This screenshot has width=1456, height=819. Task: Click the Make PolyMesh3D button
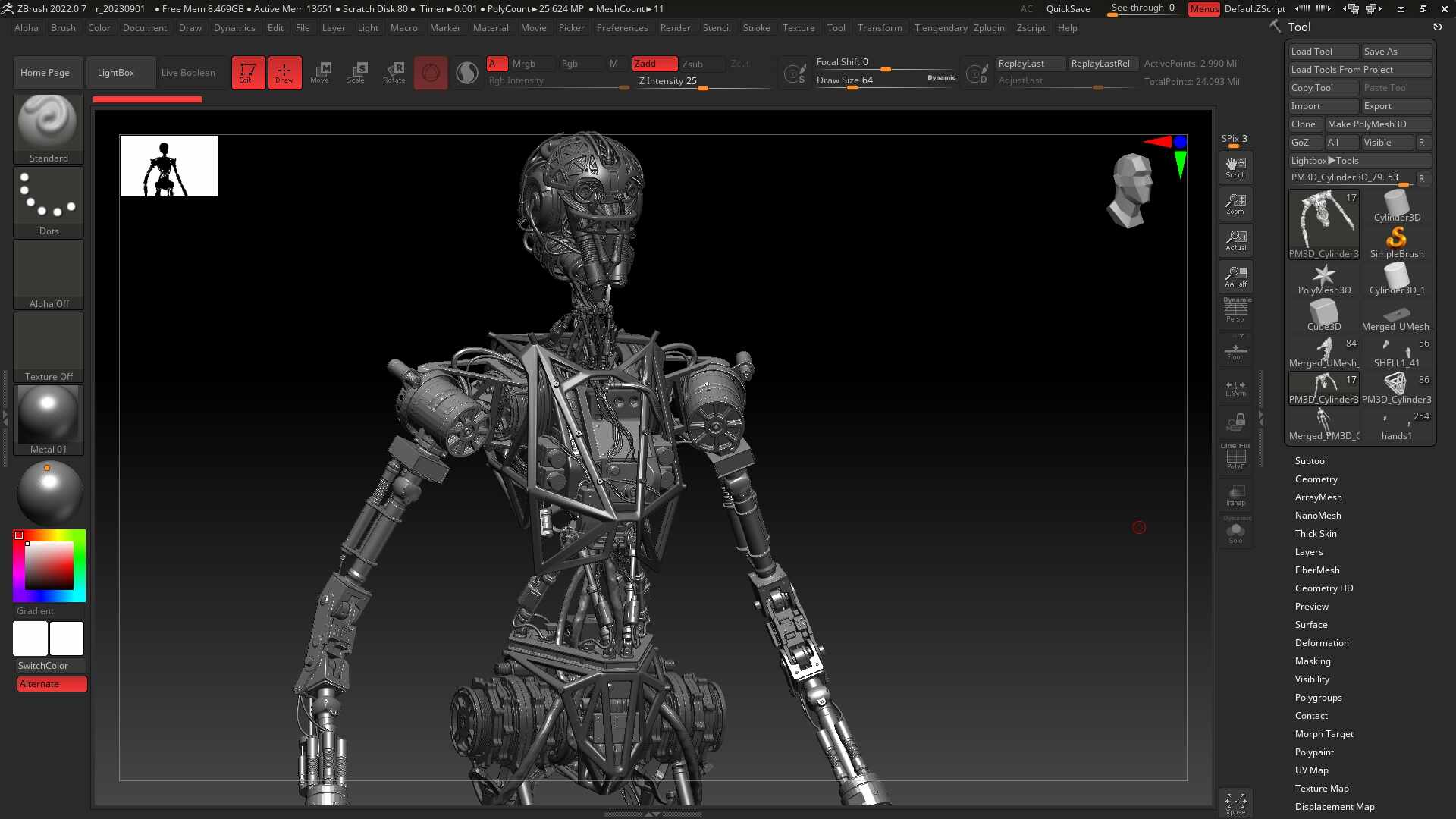click(x=1377, y=124)
